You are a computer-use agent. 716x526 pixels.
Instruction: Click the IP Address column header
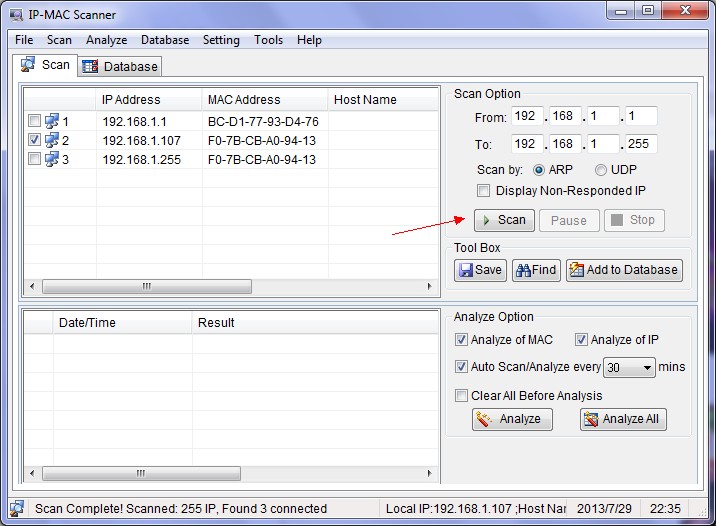point(149,100)
